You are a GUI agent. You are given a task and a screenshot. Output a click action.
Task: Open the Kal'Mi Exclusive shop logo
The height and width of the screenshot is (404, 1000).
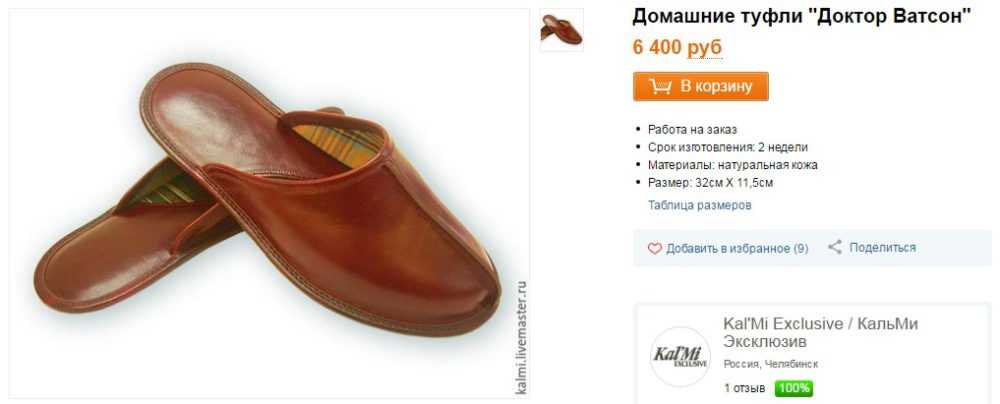(x=680, y=355)
